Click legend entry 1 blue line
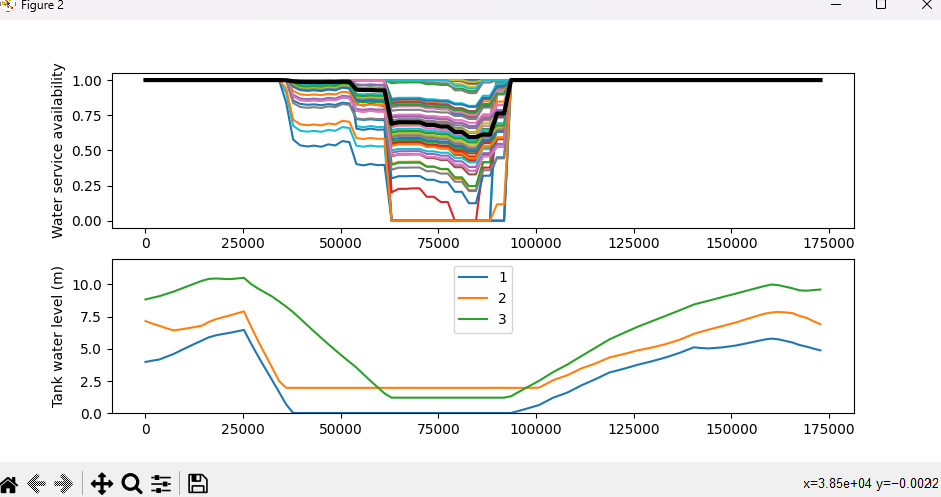This screenshot has width=941, height=497. (473, 277)
